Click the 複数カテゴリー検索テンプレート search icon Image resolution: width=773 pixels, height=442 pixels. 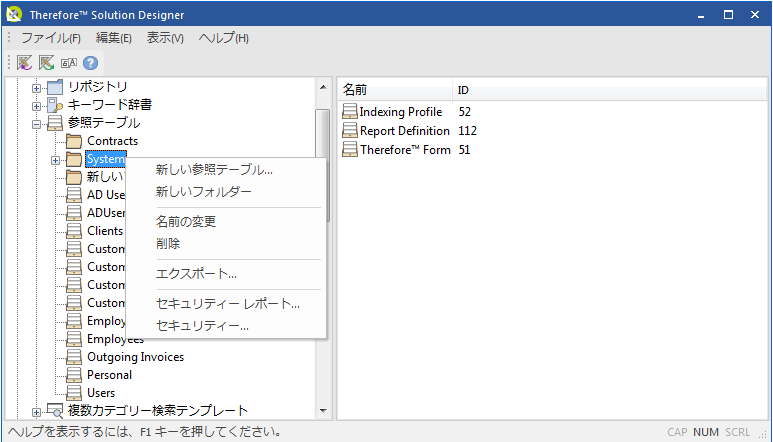click(x=55, y=410)
